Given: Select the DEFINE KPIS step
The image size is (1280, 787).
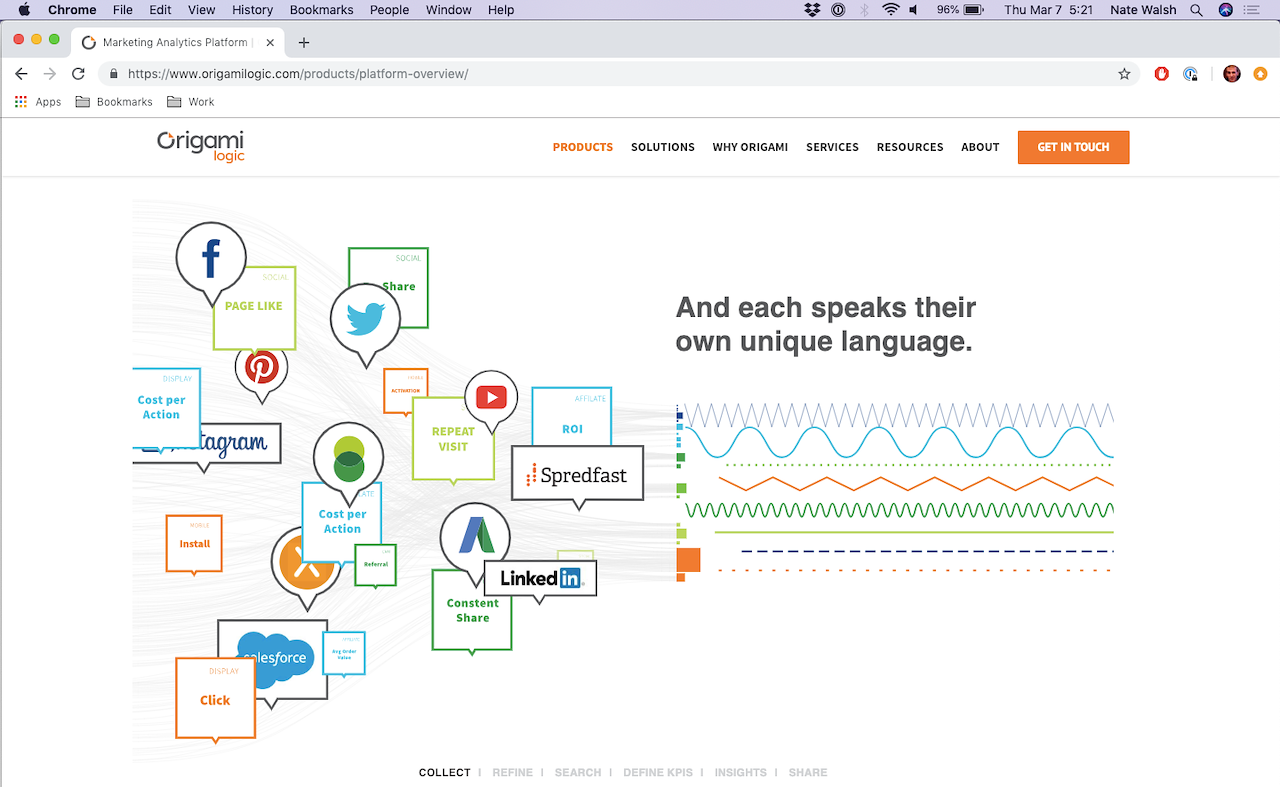Looking at the screenshot, I should 657,773.
